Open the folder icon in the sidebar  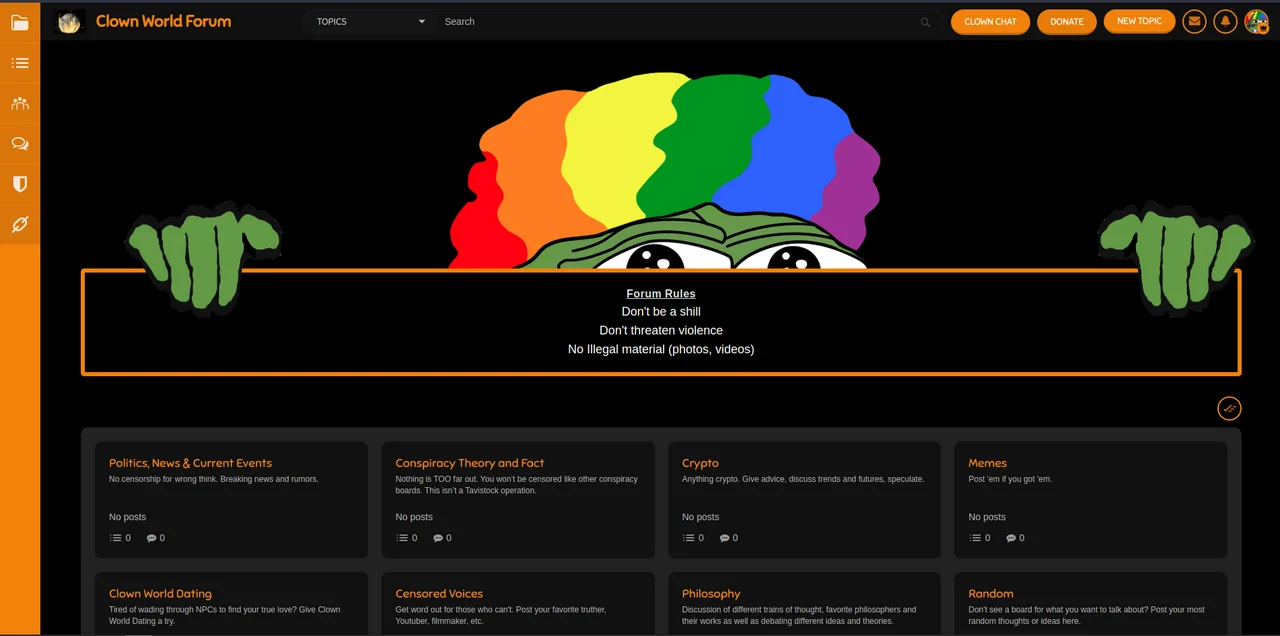point(20,22)
